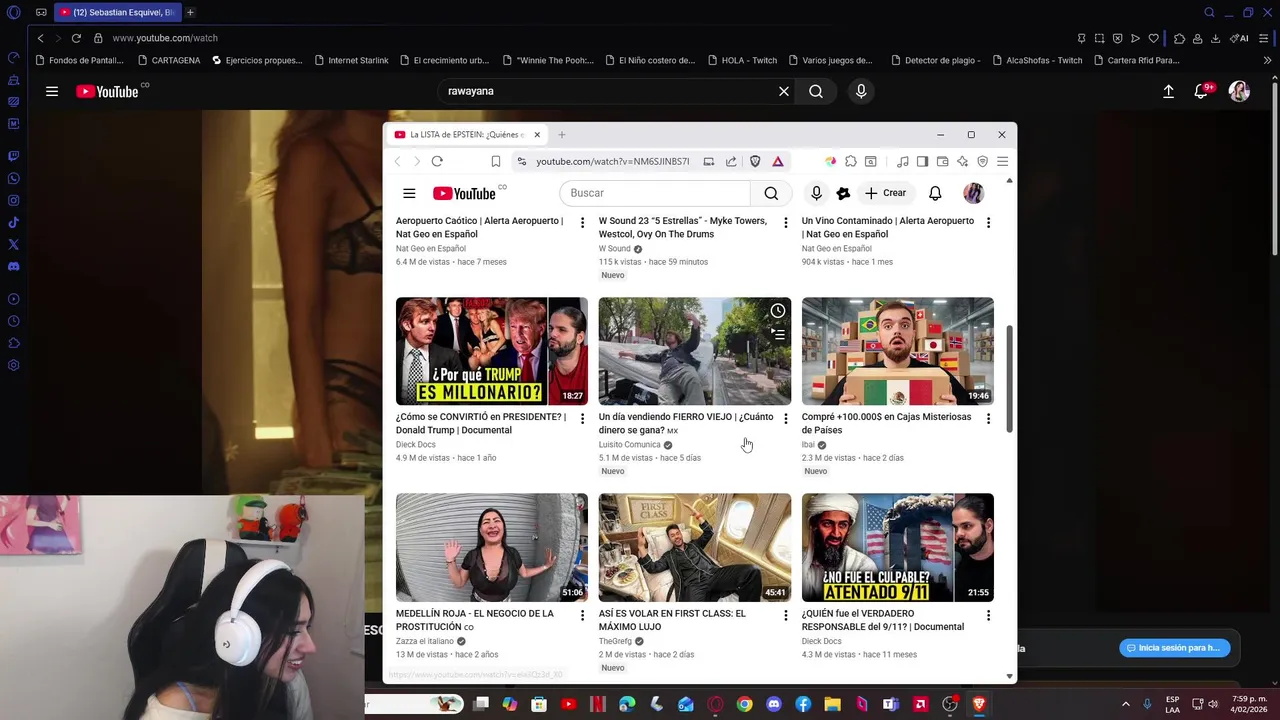
Task: Click the YouTube logo in the front window
Action: coord(464,193)
